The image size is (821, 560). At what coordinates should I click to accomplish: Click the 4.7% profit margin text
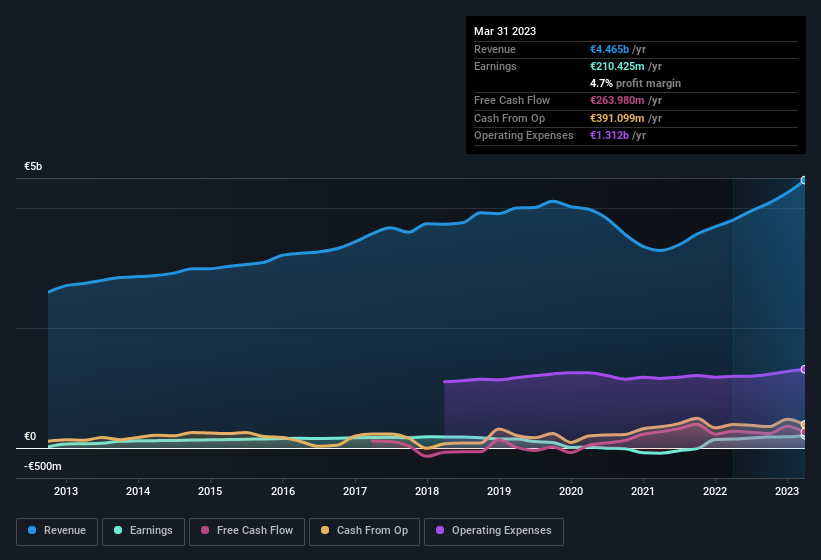(635, 83)
